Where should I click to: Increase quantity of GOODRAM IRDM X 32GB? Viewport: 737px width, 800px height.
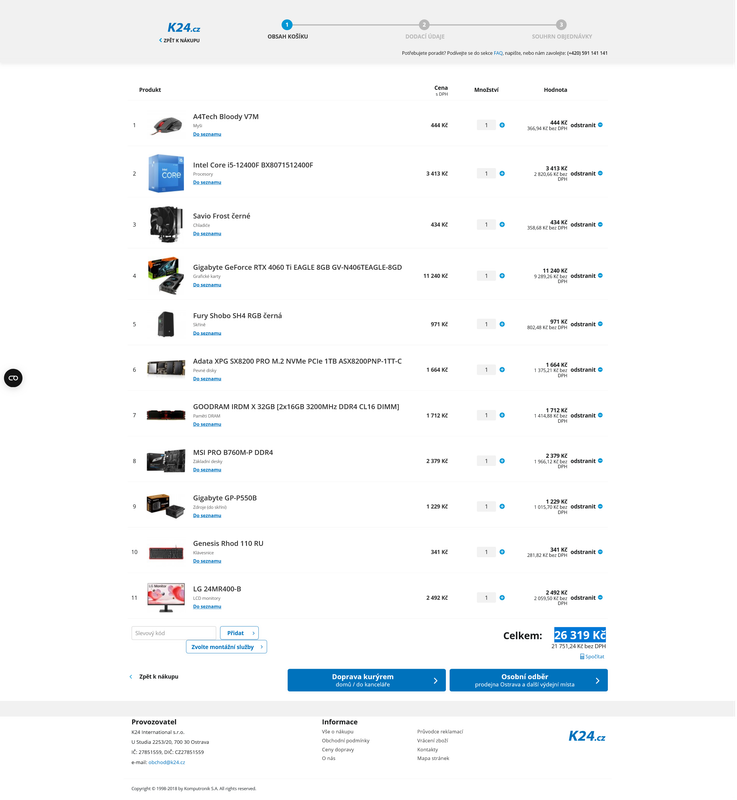[x=503, y=416]
